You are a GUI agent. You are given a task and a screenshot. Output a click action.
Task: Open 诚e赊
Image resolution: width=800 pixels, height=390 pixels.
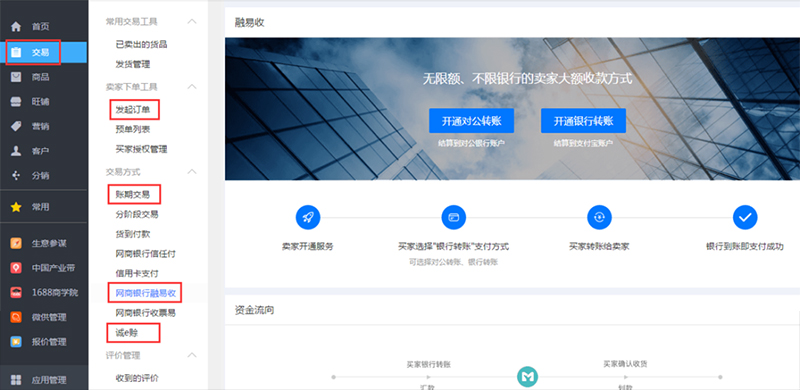127,333
